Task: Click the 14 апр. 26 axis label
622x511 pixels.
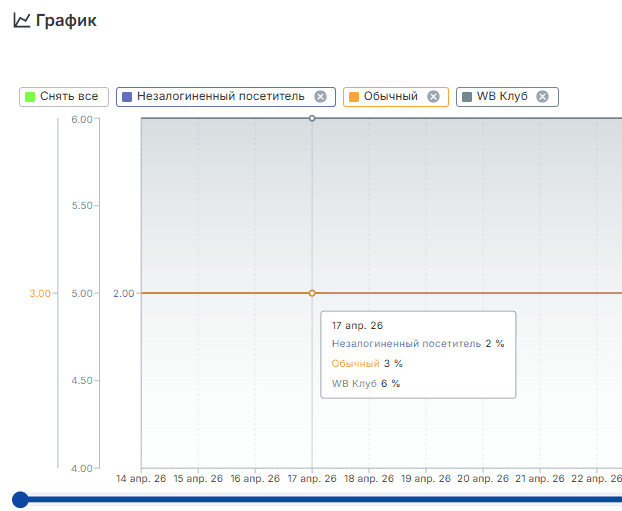Action: pos(141,478)
